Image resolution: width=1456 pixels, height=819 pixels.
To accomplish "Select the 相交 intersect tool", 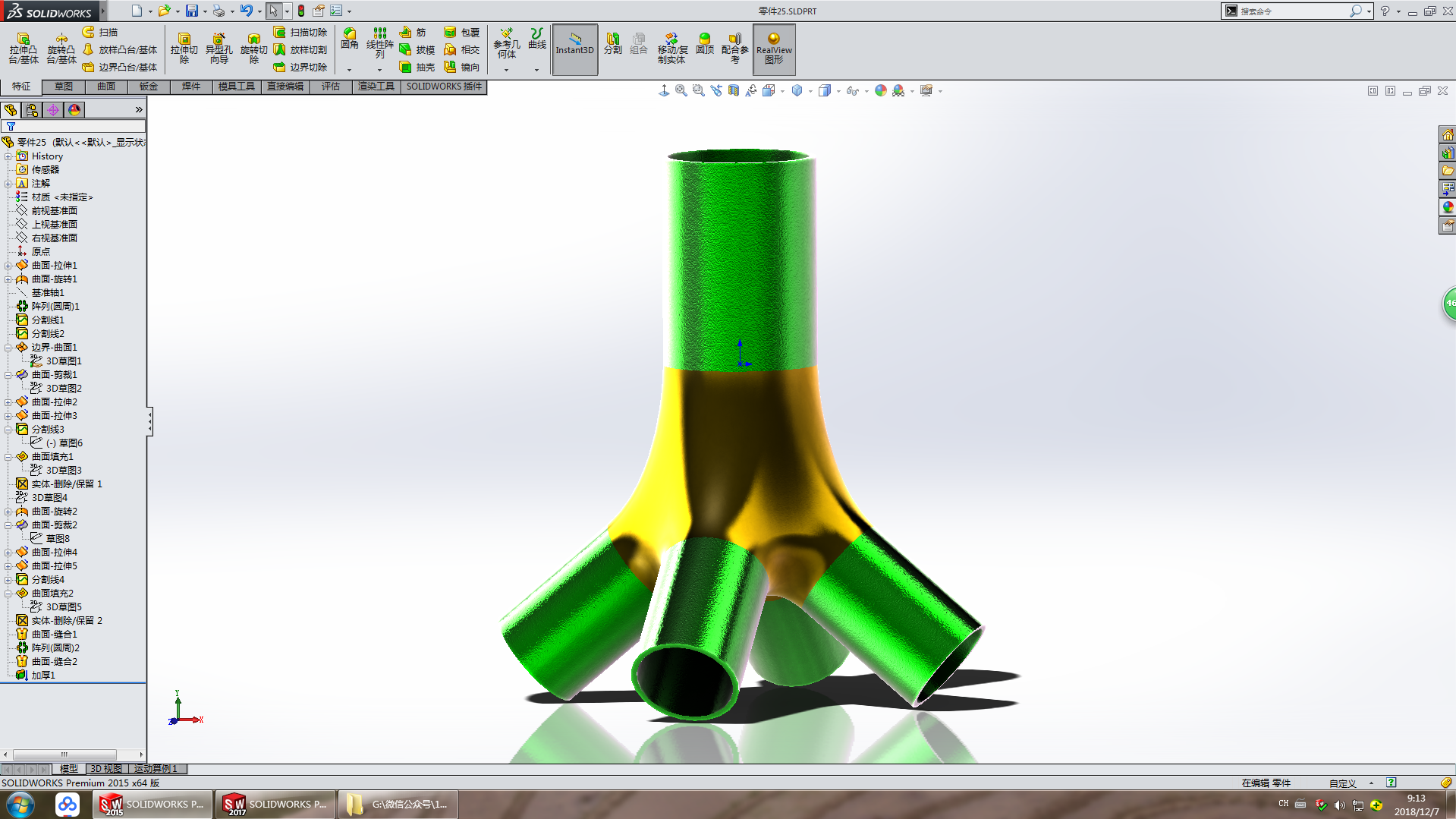I will (x=462, y=49).
